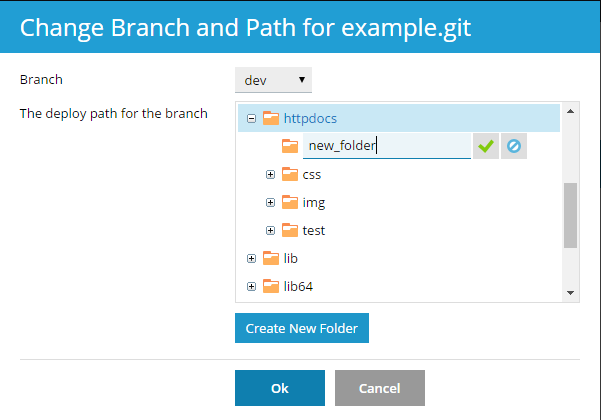This screenshot has height=420, width=601.
Task: Confirm new folder name with green checkmark
Action: 486,146
